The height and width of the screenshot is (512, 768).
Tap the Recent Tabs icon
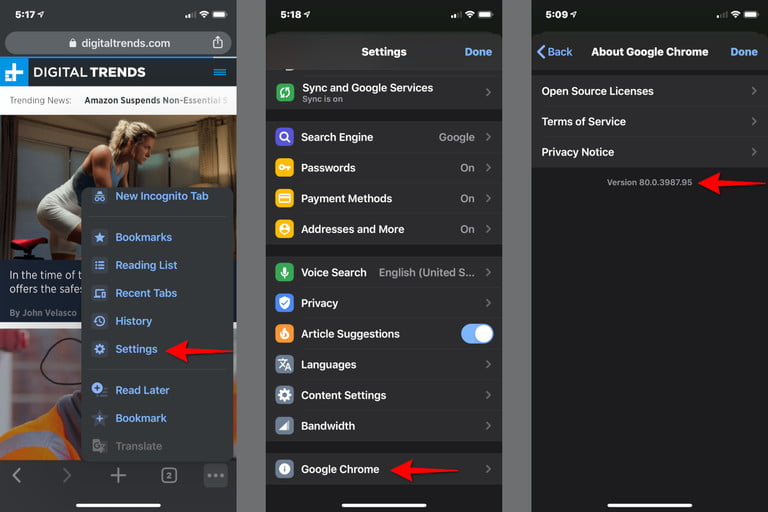coord(99,293)
